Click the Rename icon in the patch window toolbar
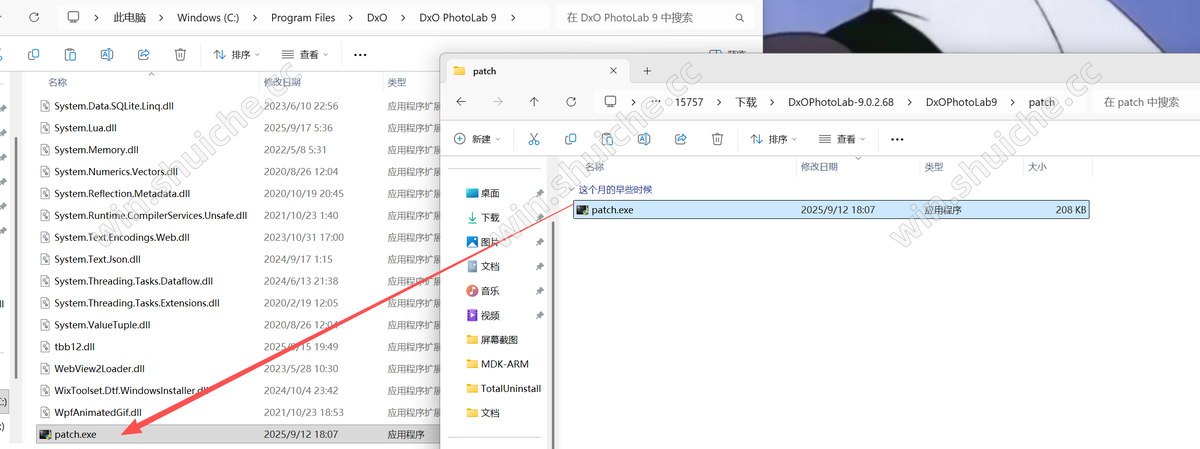Viewport: 1200px width, 449px height. (x=644, y=139)
